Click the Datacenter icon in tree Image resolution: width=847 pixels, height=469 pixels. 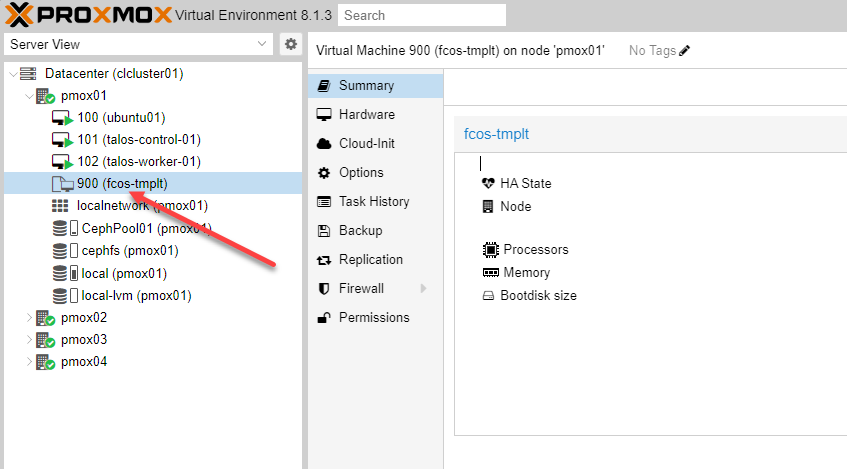[28, 74]
